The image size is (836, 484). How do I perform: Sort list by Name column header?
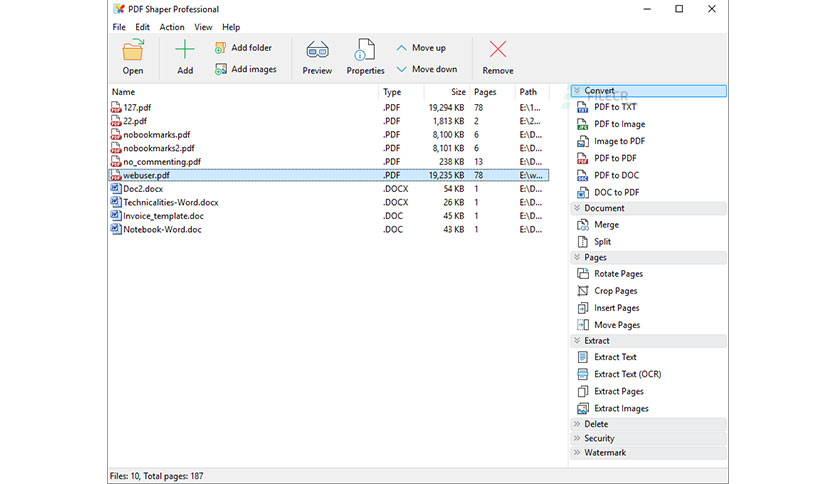[x=244, y=92]
